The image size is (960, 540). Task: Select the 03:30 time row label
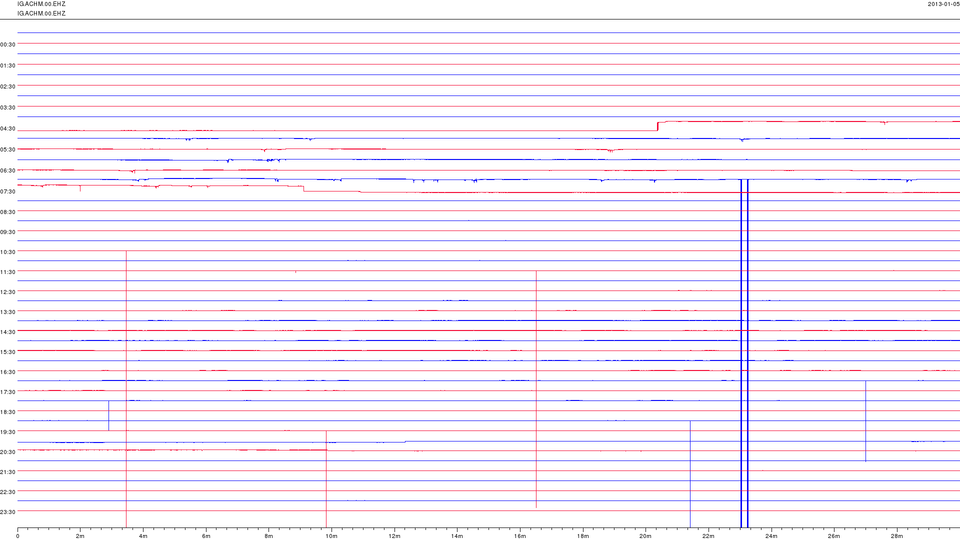(8, 107)
